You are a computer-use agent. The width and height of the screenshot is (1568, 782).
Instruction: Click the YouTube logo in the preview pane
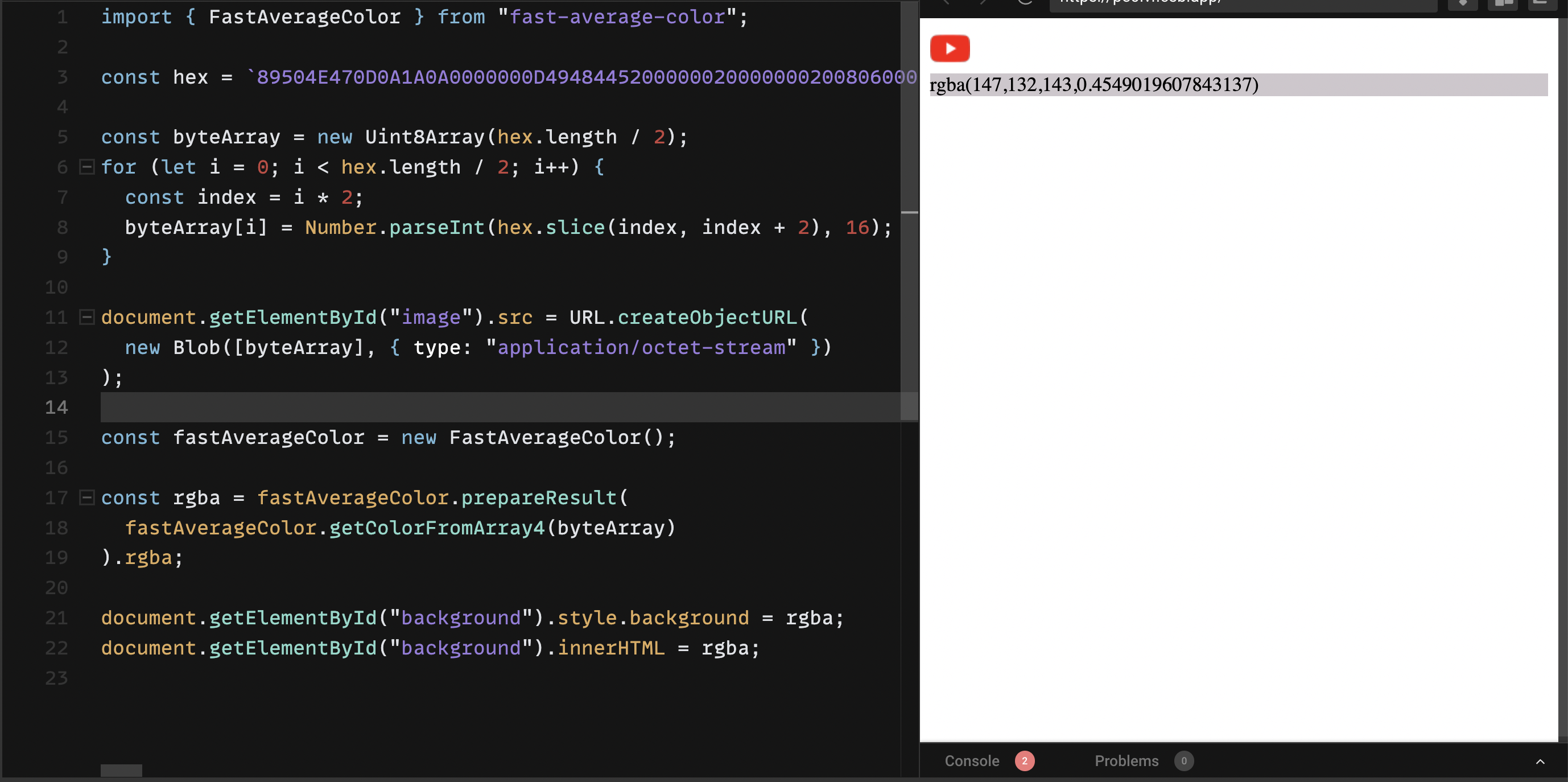coord(950,48)
